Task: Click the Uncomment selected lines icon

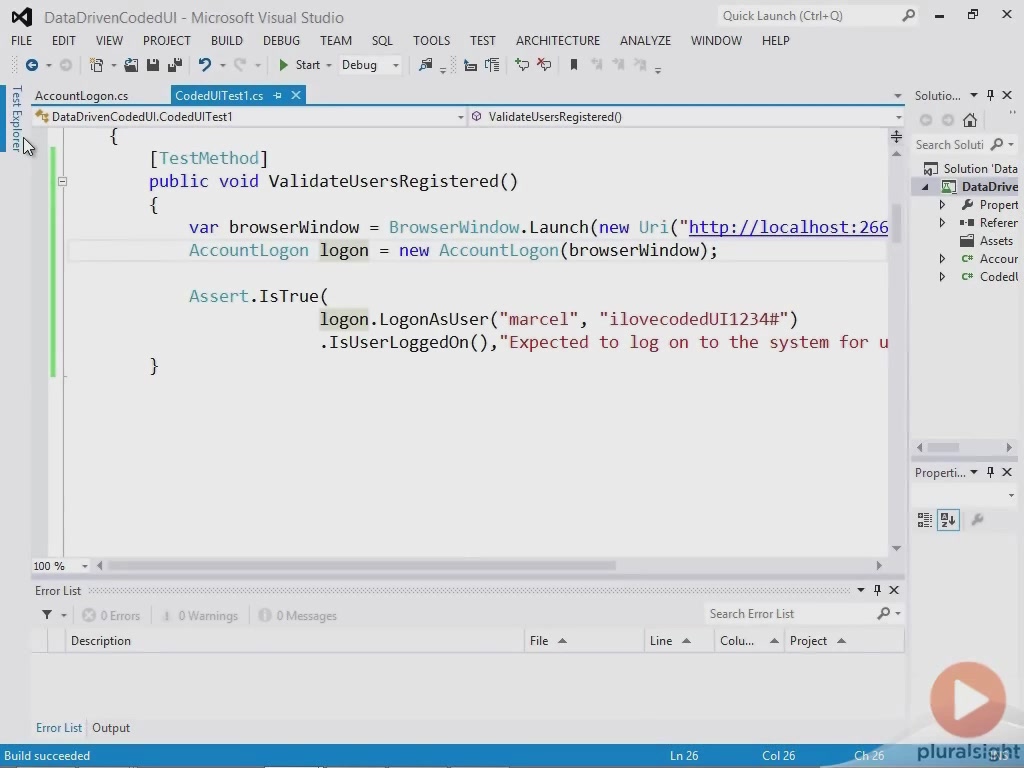Action: (544, 65)
